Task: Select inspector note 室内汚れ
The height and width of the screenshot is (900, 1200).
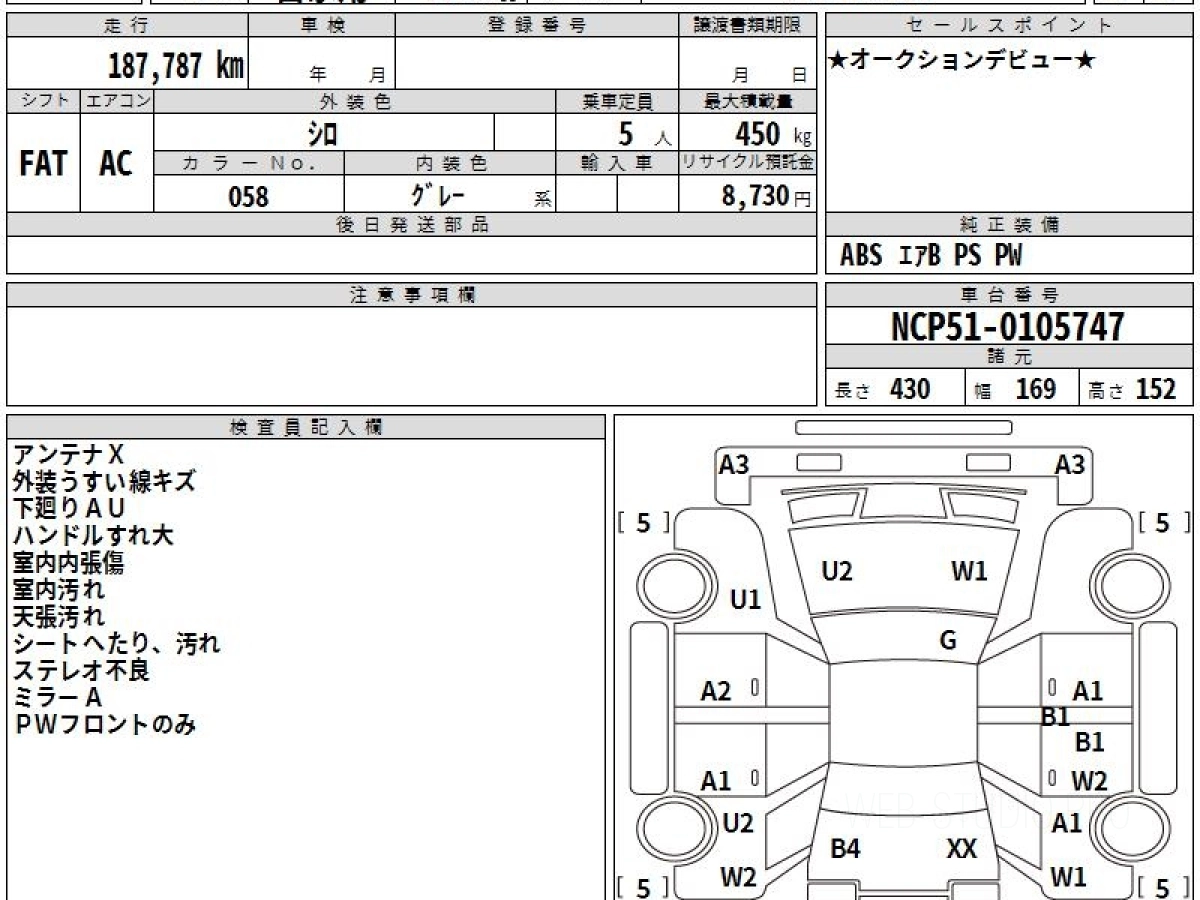Action: click(x=58, y=590)
